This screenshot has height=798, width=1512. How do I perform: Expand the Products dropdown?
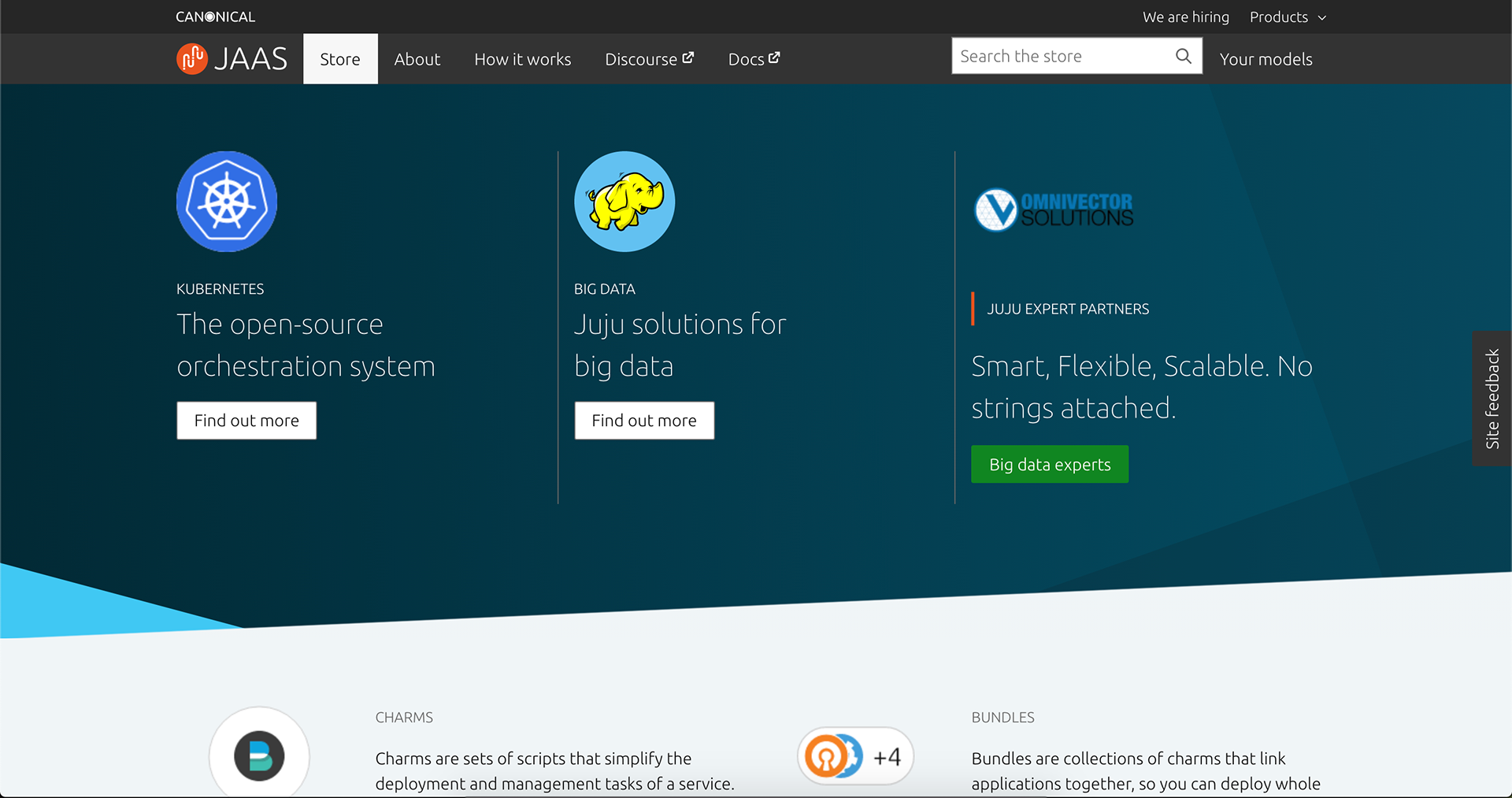(x=1288, y=17)
